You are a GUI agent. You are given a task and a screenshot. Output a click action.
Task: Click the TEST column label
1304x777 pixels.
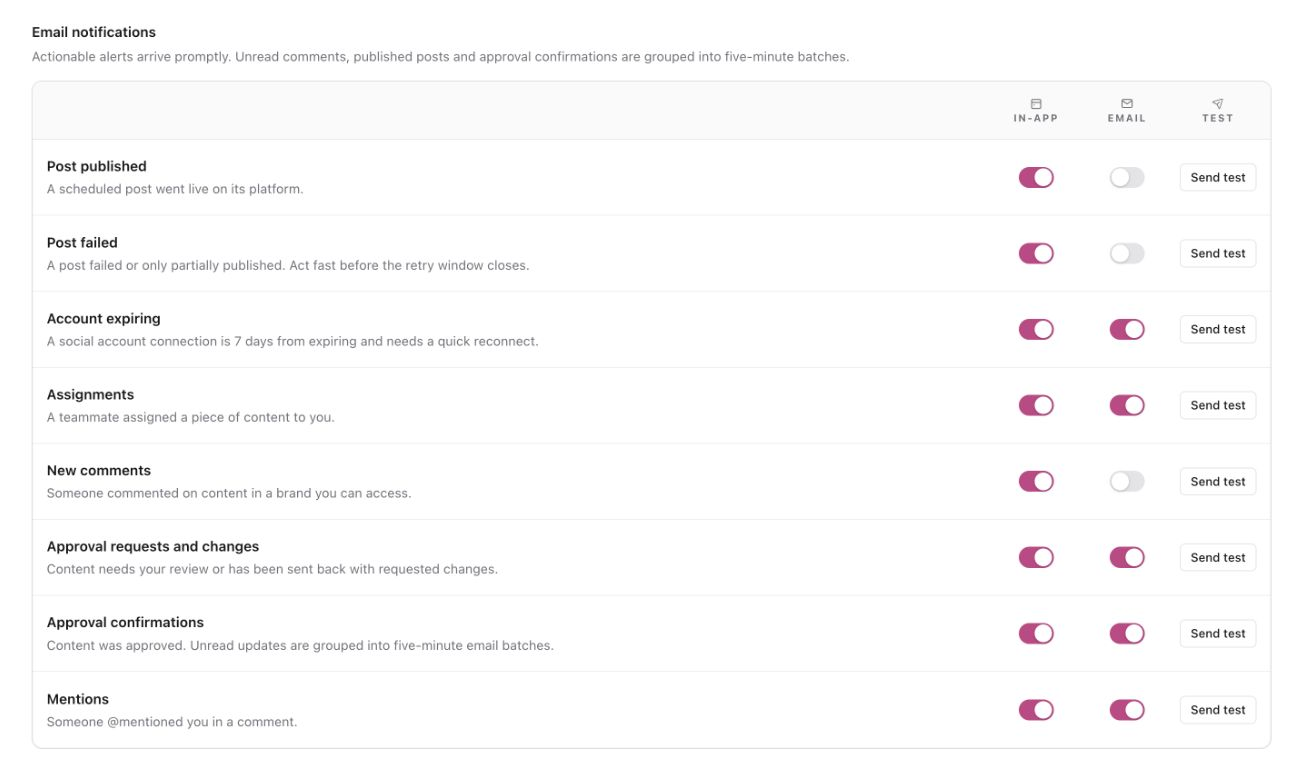pos(1218,118)
